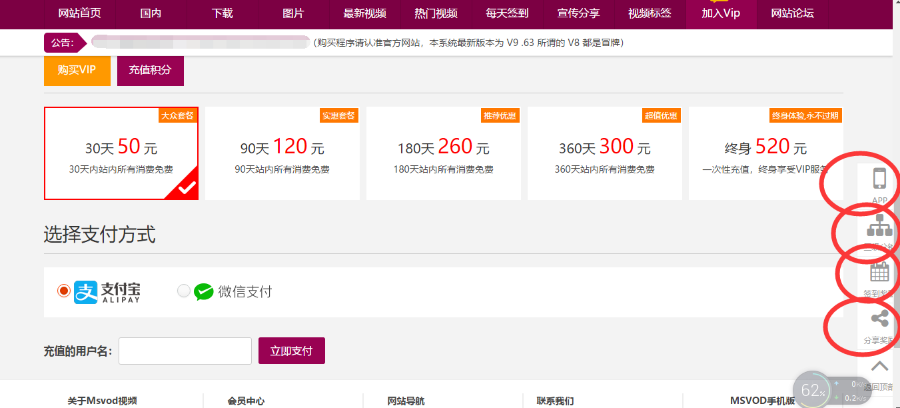This screenshot has width=900, height=408.
Task: Switch to the 充值积分 tab
Action: [150, 71]
